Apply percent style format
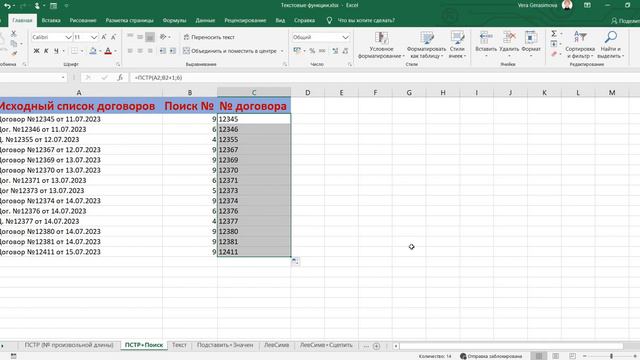The image size is (640, 360). click(x=312, y=51)
